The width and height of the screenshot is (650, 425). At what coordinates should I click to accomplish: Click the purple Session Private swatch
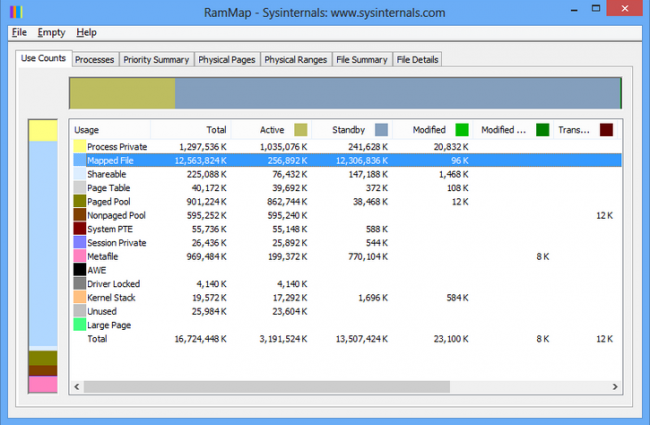tap(80, 242)
